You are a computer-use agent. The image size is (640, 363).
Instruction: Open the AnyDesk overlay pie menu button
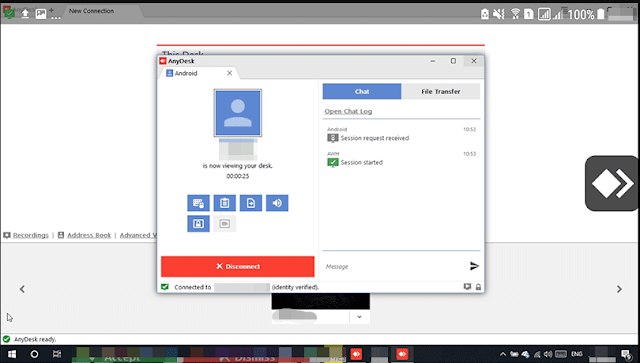[612, 183]
